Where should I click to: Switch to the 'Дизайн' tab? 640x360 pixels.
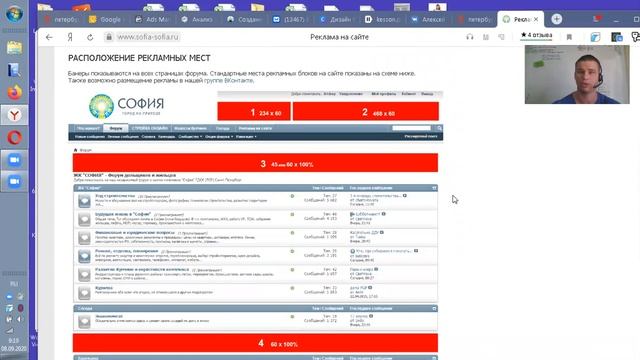pos(336,19)
